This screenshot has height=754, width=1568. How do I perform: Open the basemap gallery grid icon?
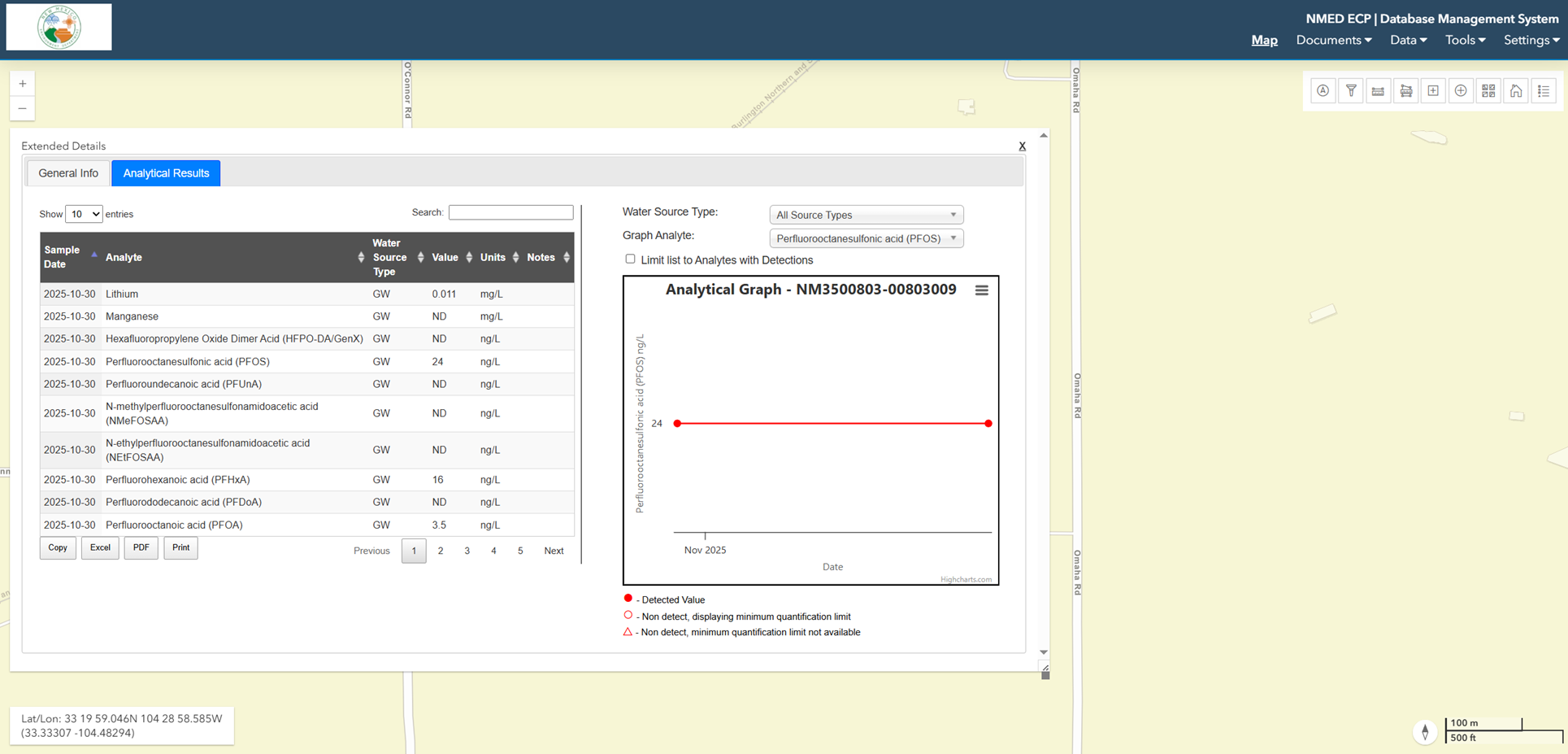(1488, 91)
